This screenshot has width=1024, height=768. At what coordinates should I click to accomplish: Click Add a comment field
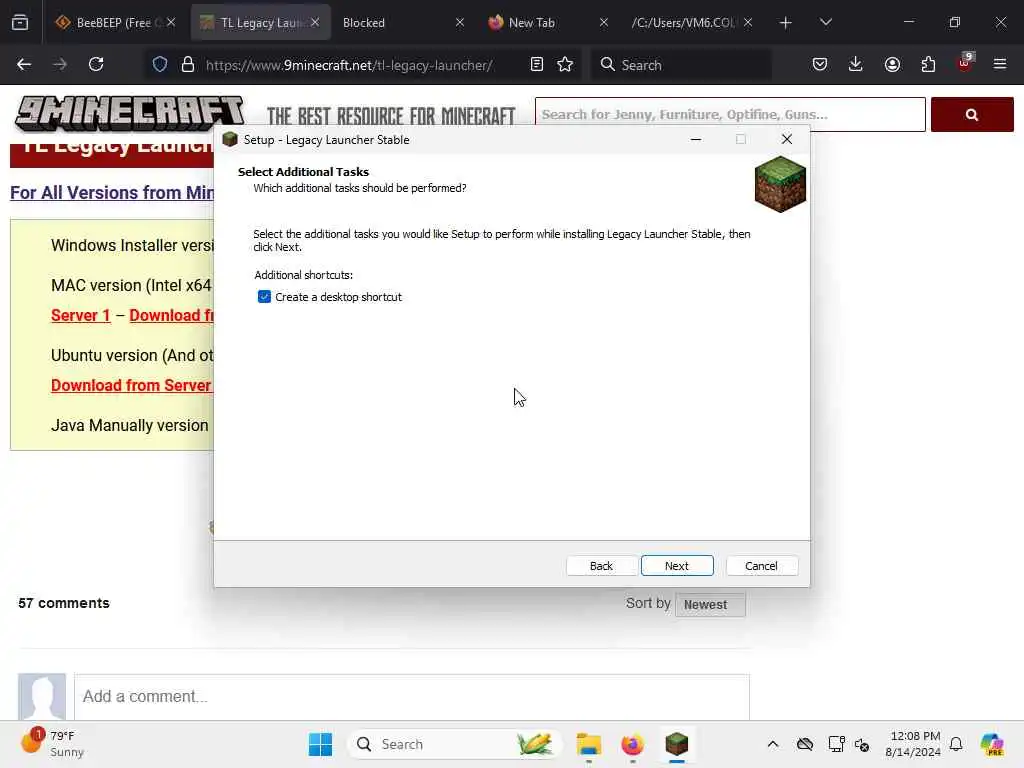click(x=411, y=696)
